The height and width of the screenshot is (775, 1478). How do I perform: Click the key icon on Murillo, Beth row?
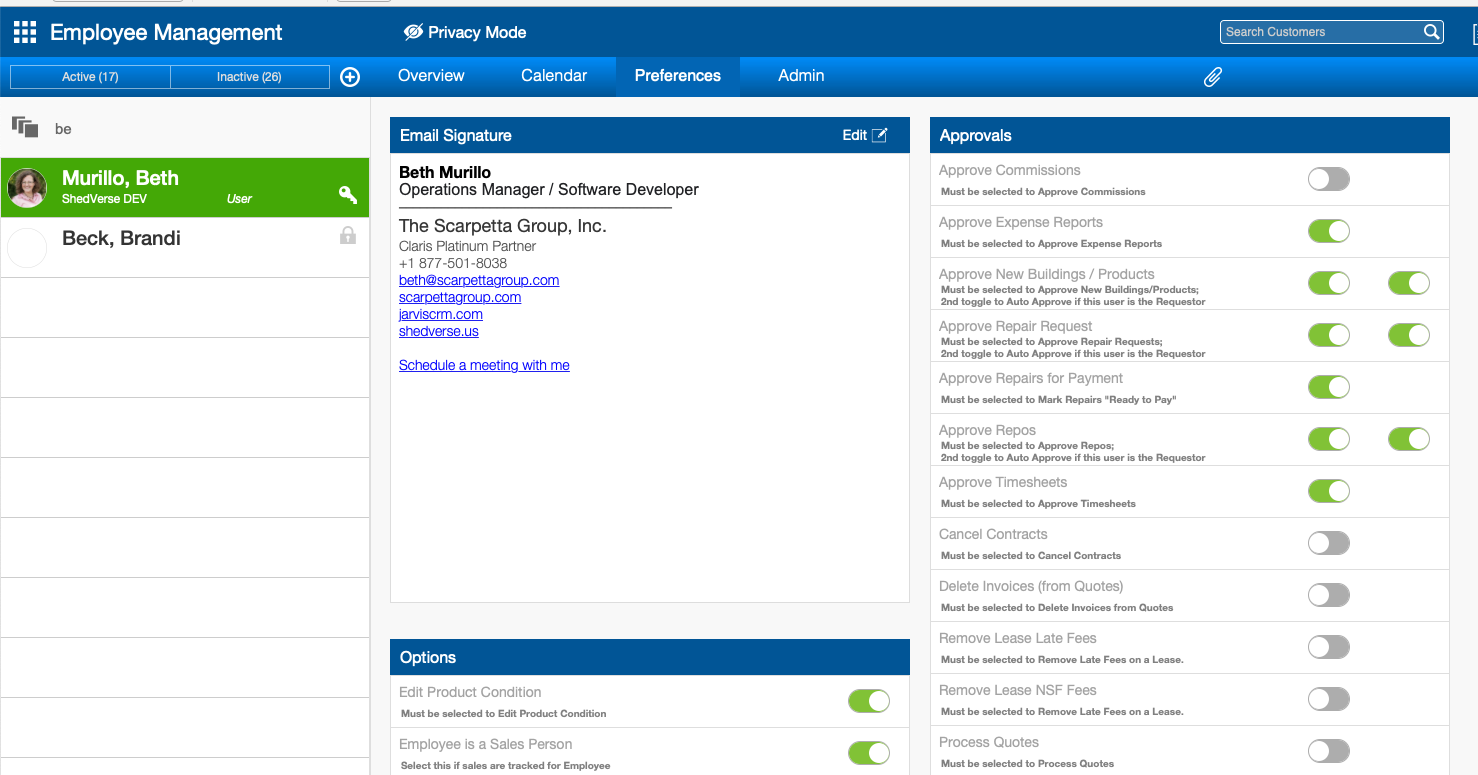(348, 195)
